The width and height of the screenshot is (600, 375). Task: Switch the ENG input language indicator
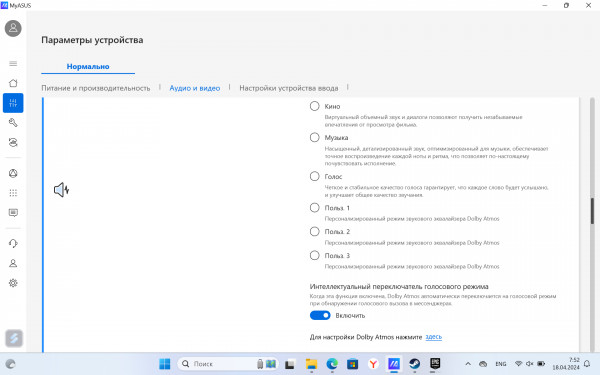coord(501,364)
